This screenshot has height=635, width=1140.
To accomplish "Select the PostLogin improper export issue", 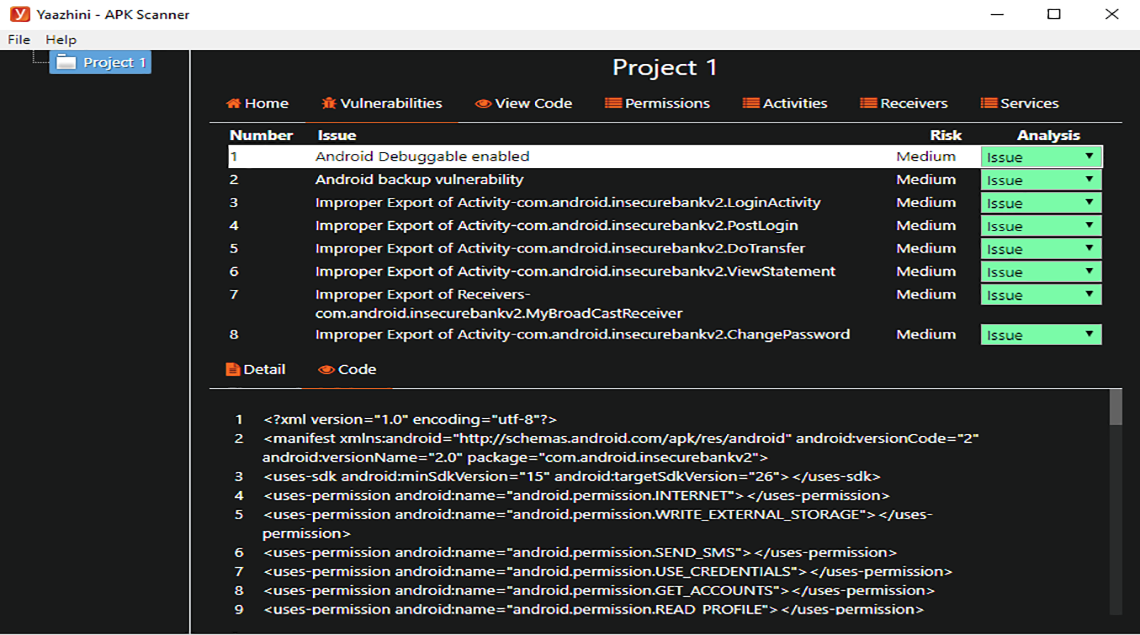I will click(x=665, y=225).
